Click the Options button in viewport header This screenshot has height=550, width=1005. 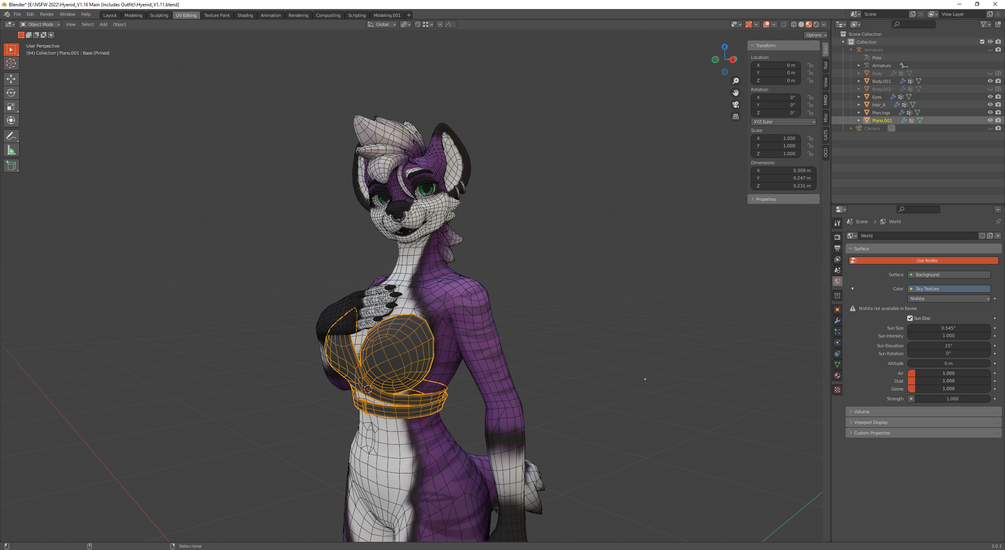click(x=814, y=35)
